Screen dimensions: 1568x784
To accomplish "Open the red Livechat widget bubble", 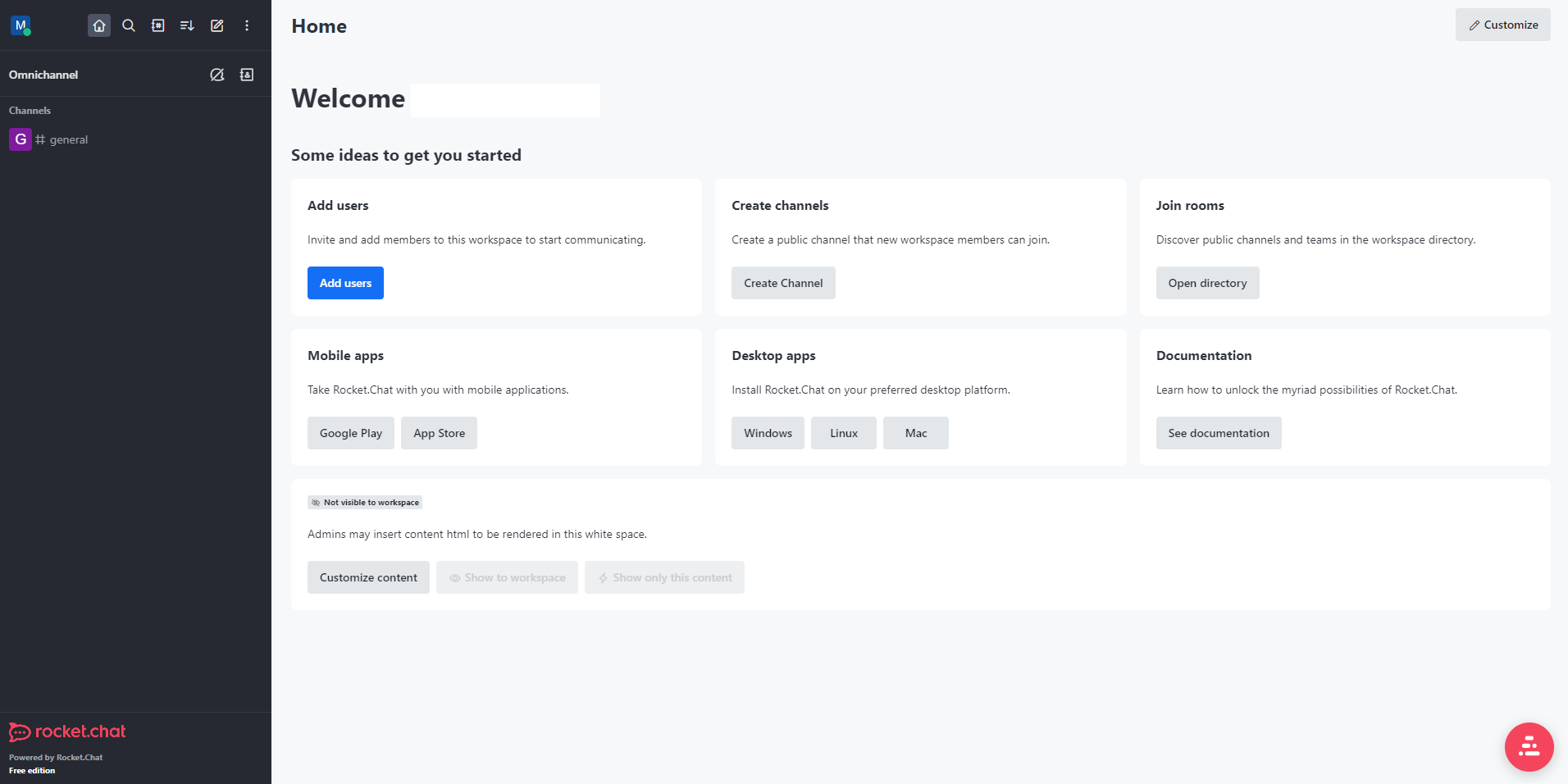I will point(1529,747).
